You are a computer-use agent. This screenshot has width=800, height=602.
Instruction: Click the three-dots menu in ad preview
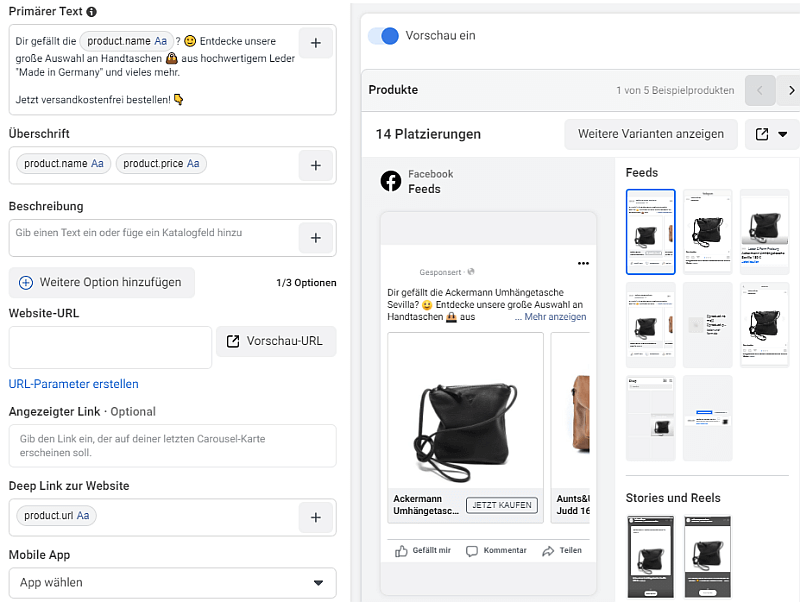point(583,263)
